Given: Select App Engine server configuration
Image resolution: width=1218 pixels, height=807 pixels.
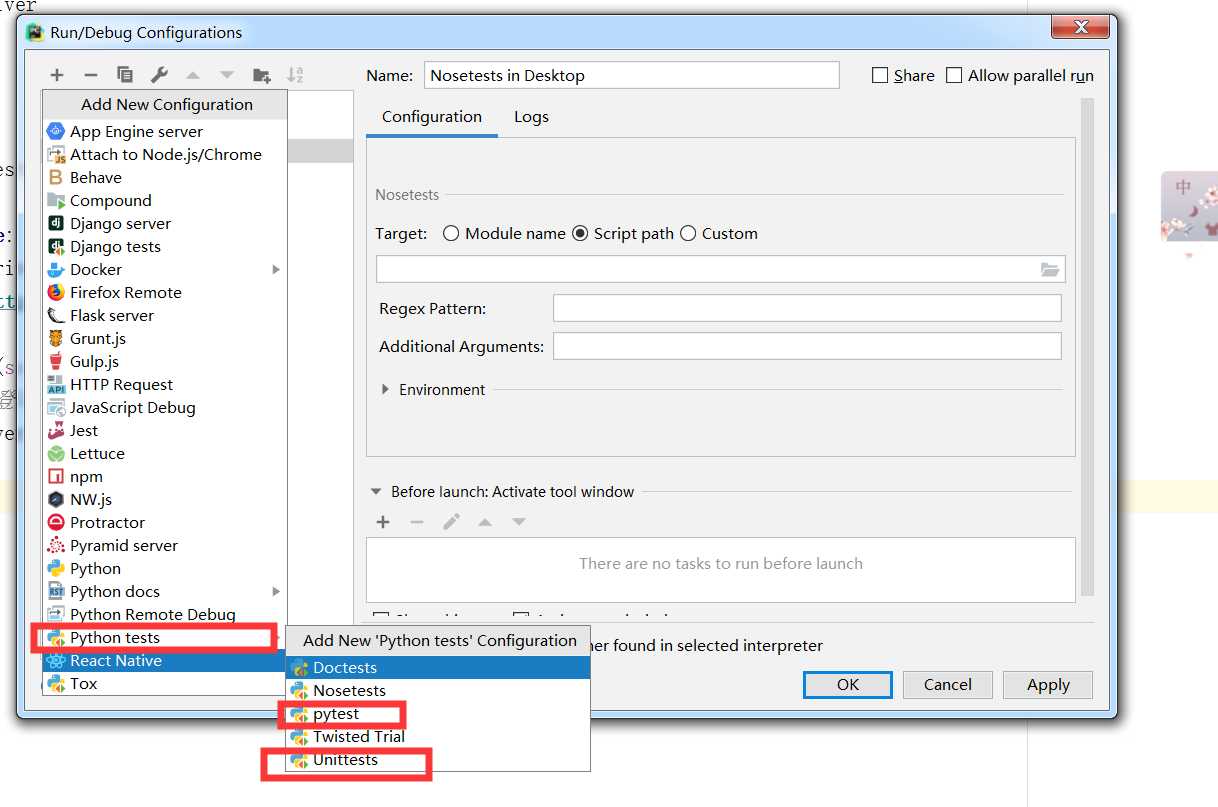Looking at the screenshot, I should 164,131.
